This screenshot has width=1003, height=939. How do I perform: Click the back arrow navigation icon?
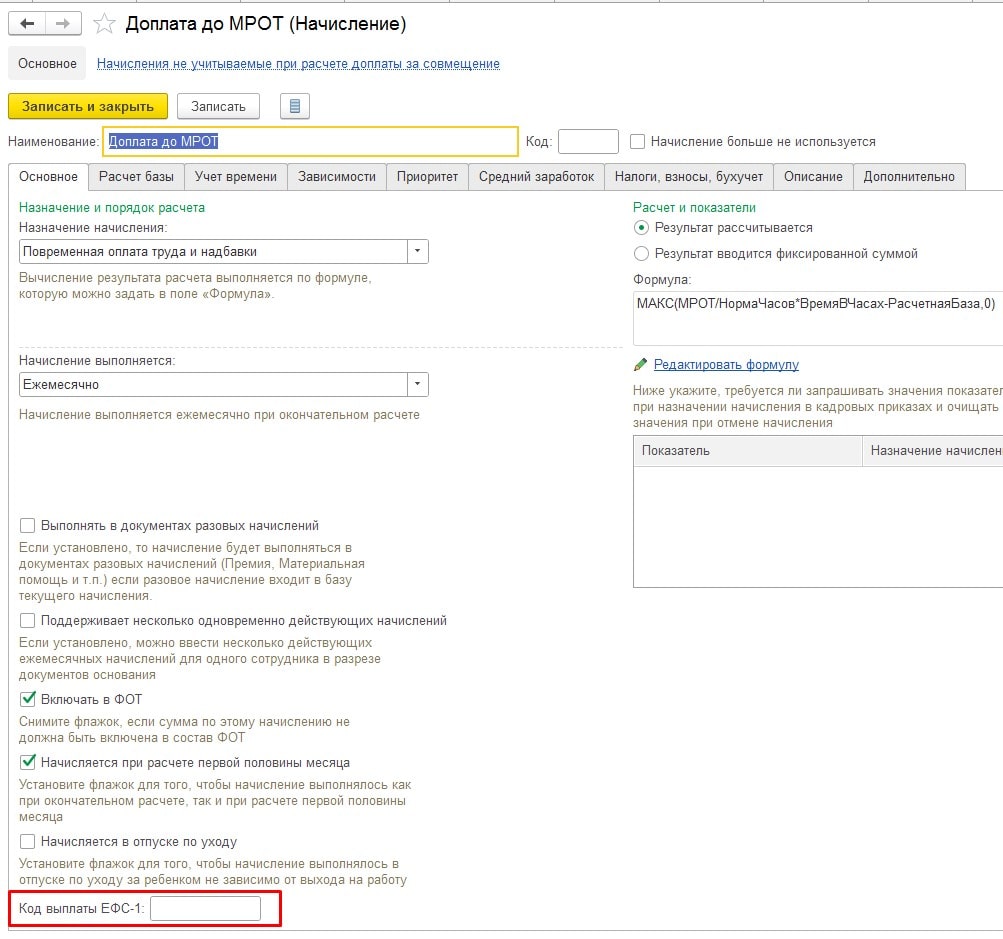(x=27, y=23)
